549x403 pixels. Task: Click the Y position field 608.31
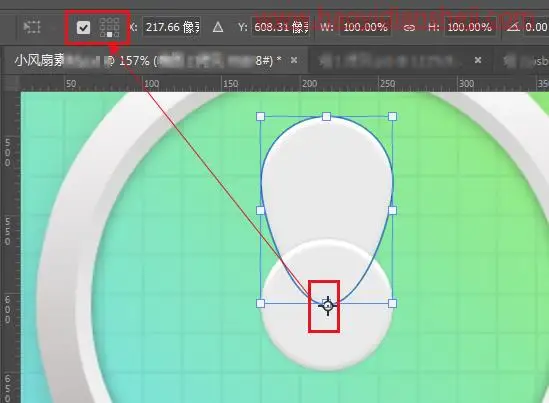pyautogui.click(x=280, y=27)
